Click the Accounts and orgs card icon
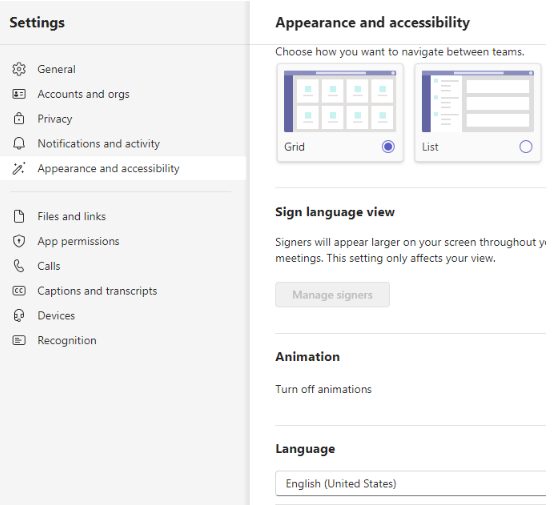 click(x=19, y=94)
